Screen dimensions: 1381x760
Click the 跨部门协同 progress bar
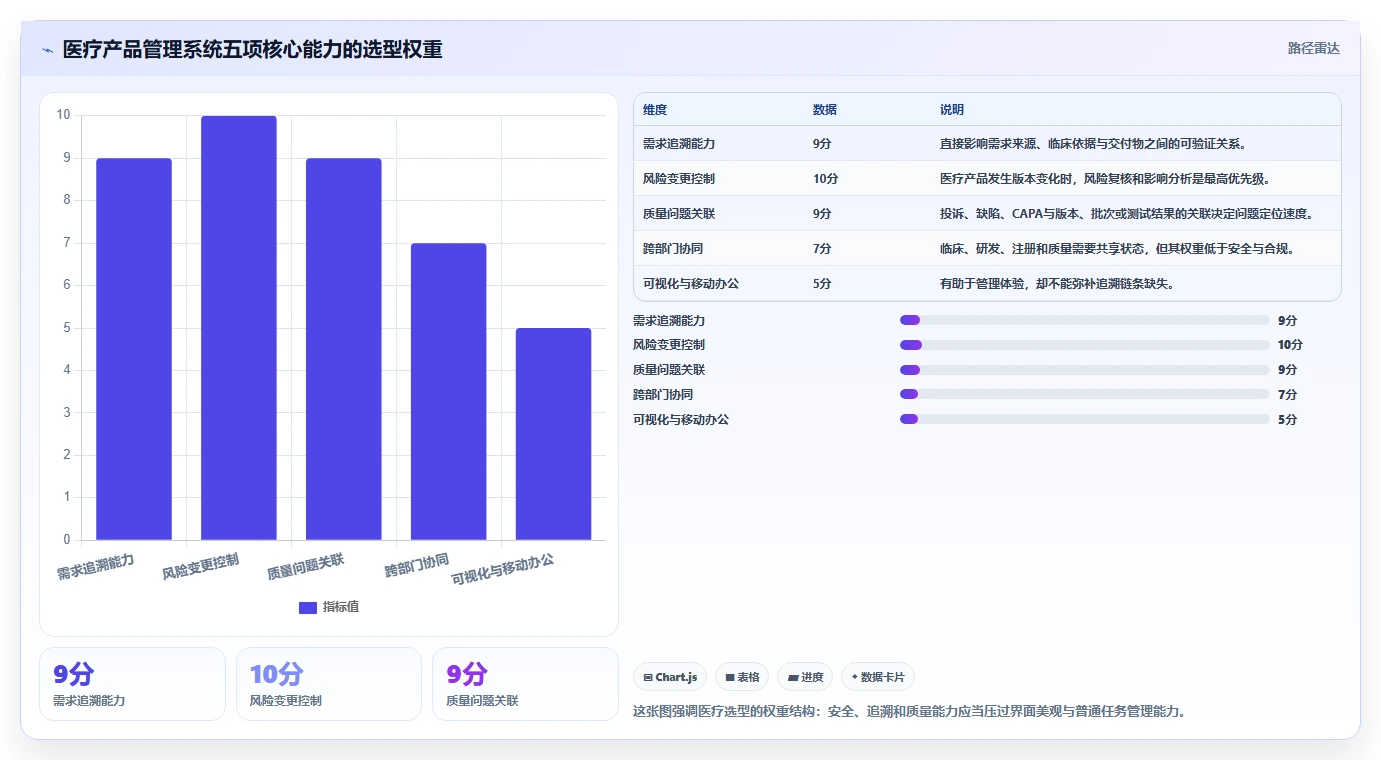pos(1085,394)
